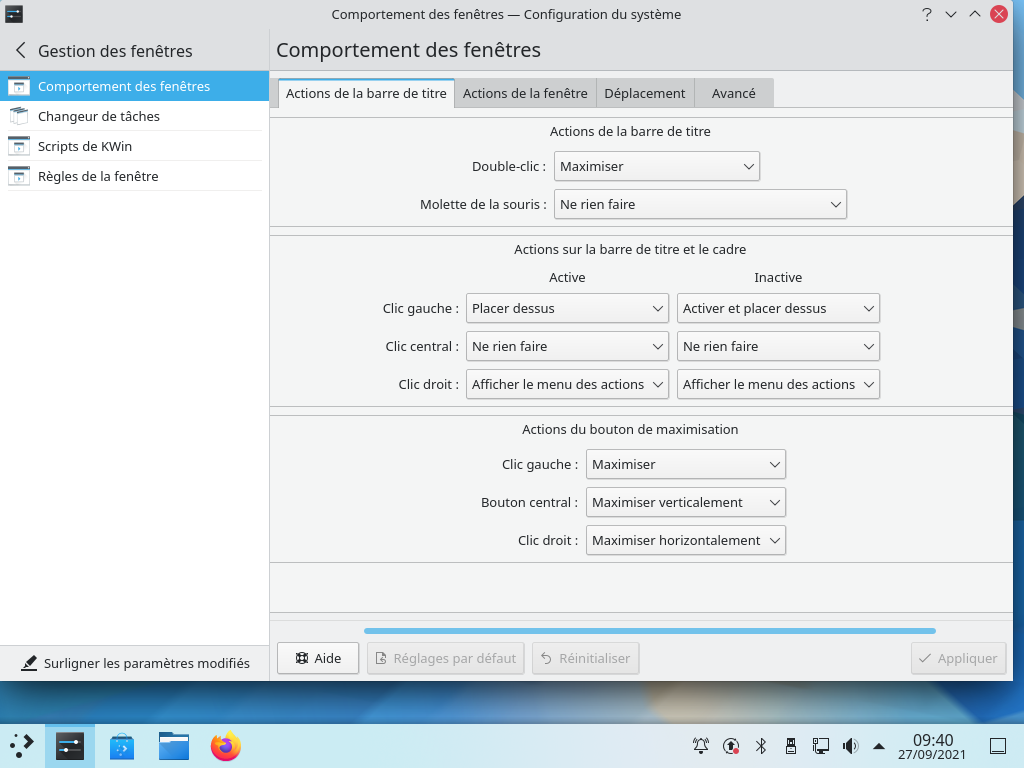Go back from Gestion des fenêtres
The width and height of the screenshot is (1024, 768).
tap(21, 50)
